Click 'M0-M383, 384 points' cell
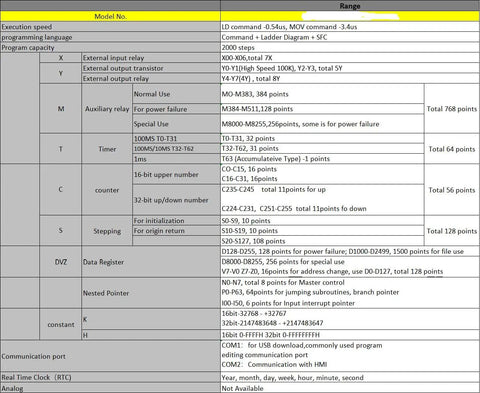 coord(322,94)
